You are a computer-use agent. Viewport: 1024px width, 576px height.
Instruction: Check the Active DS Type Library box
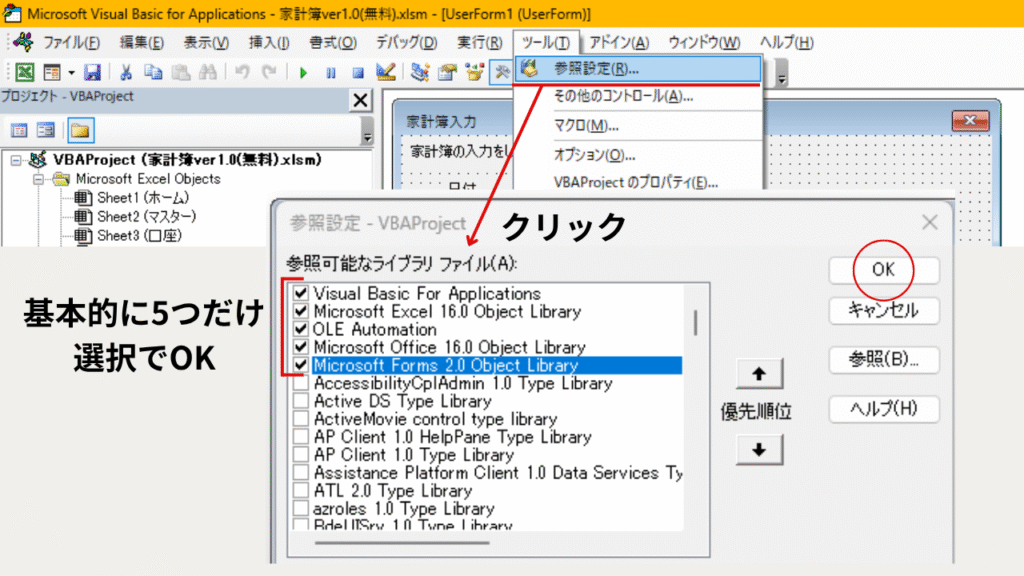300,401
